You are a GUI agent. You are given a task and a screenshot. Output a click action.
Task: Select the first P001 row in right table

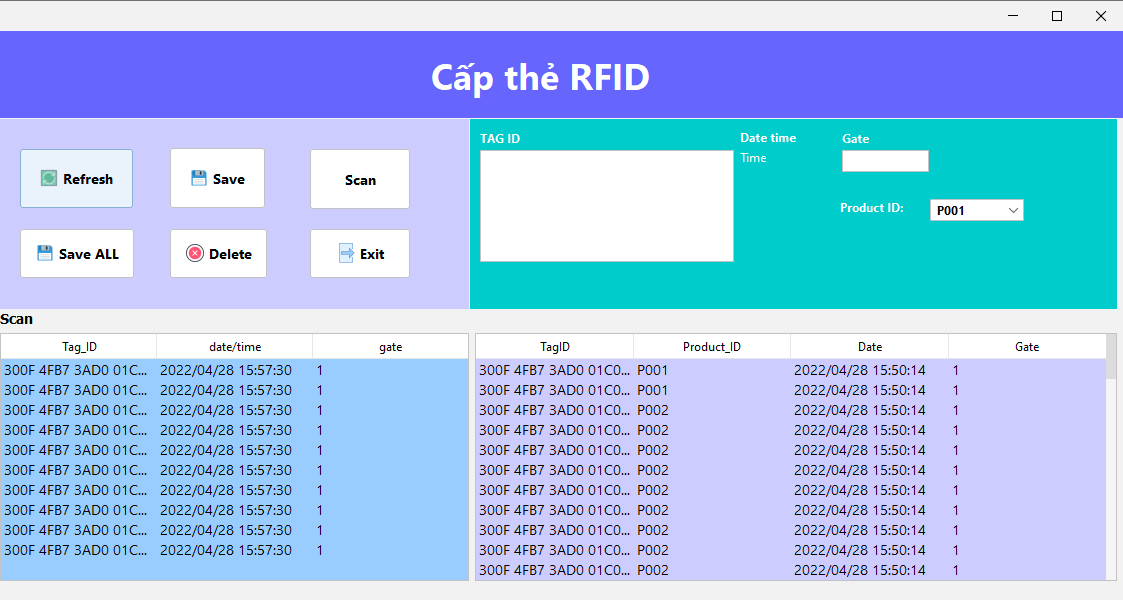pyautogui.click(x=791, y=370)
